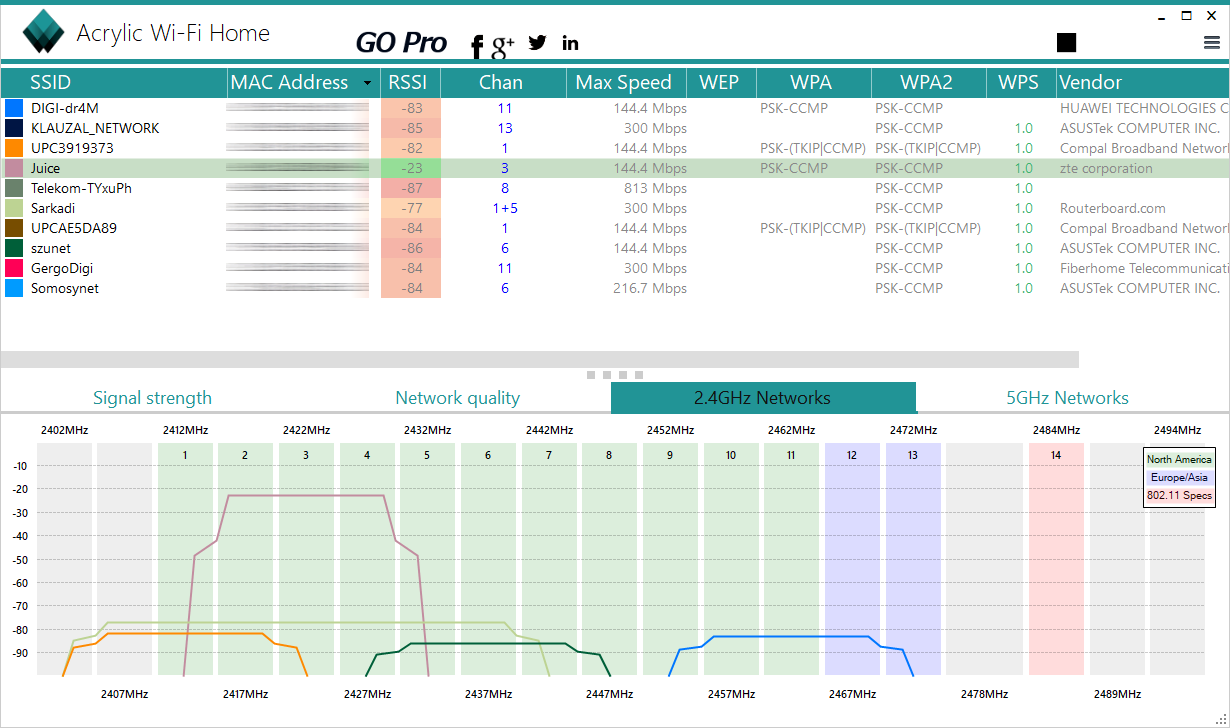Select the szunet network name

tap(51, 248)
